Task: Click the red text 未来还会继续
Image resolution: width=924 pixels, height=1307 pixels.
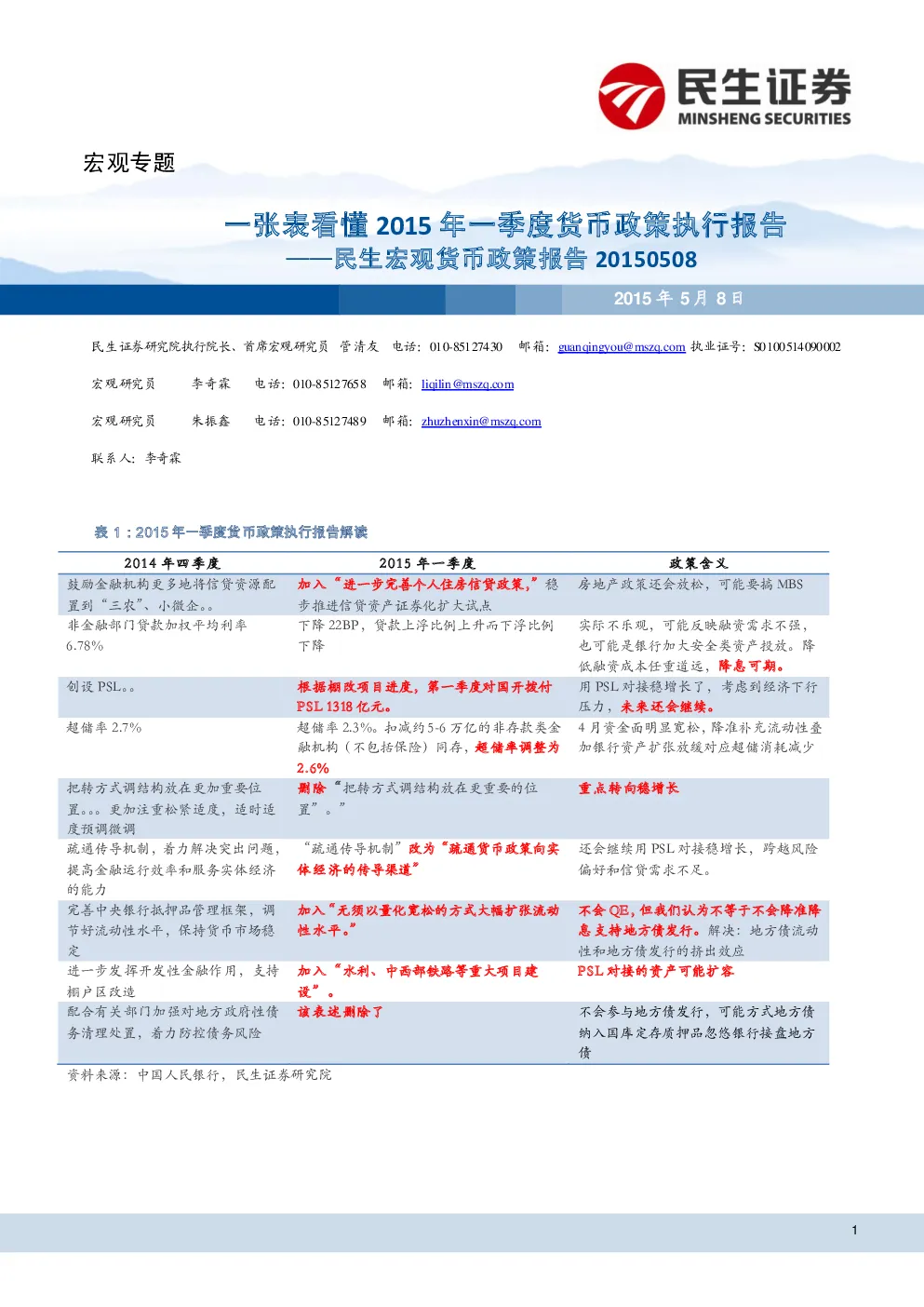Action: tap(668, 707)
